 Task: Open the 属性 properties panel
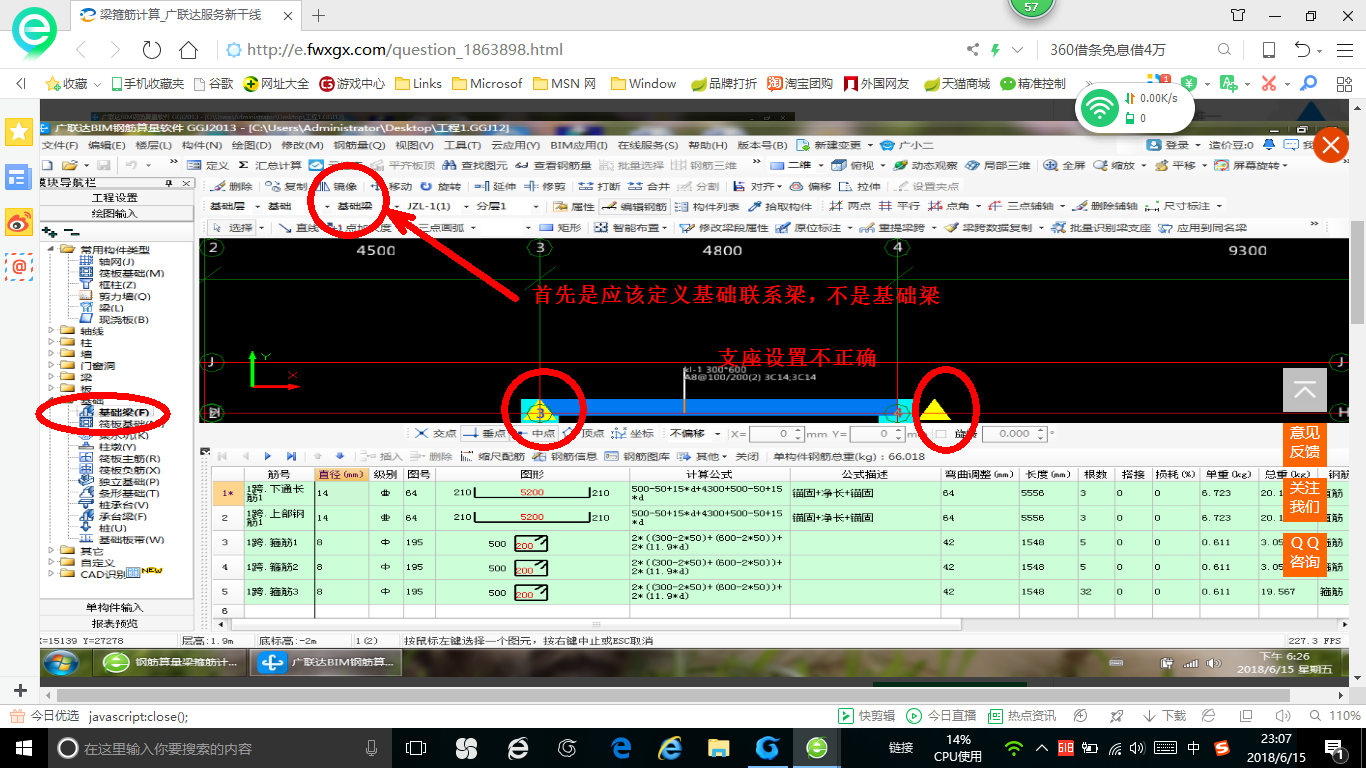click(x=574, y=207)
